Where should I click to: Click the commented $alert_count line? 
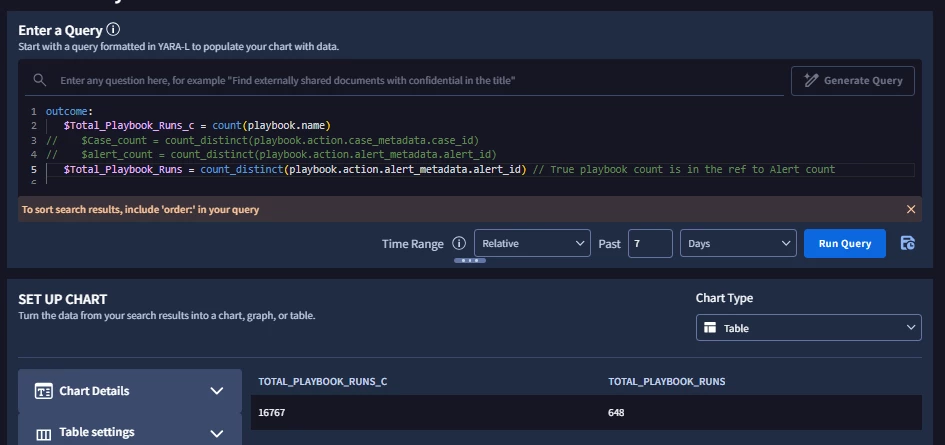pos(271,155)
